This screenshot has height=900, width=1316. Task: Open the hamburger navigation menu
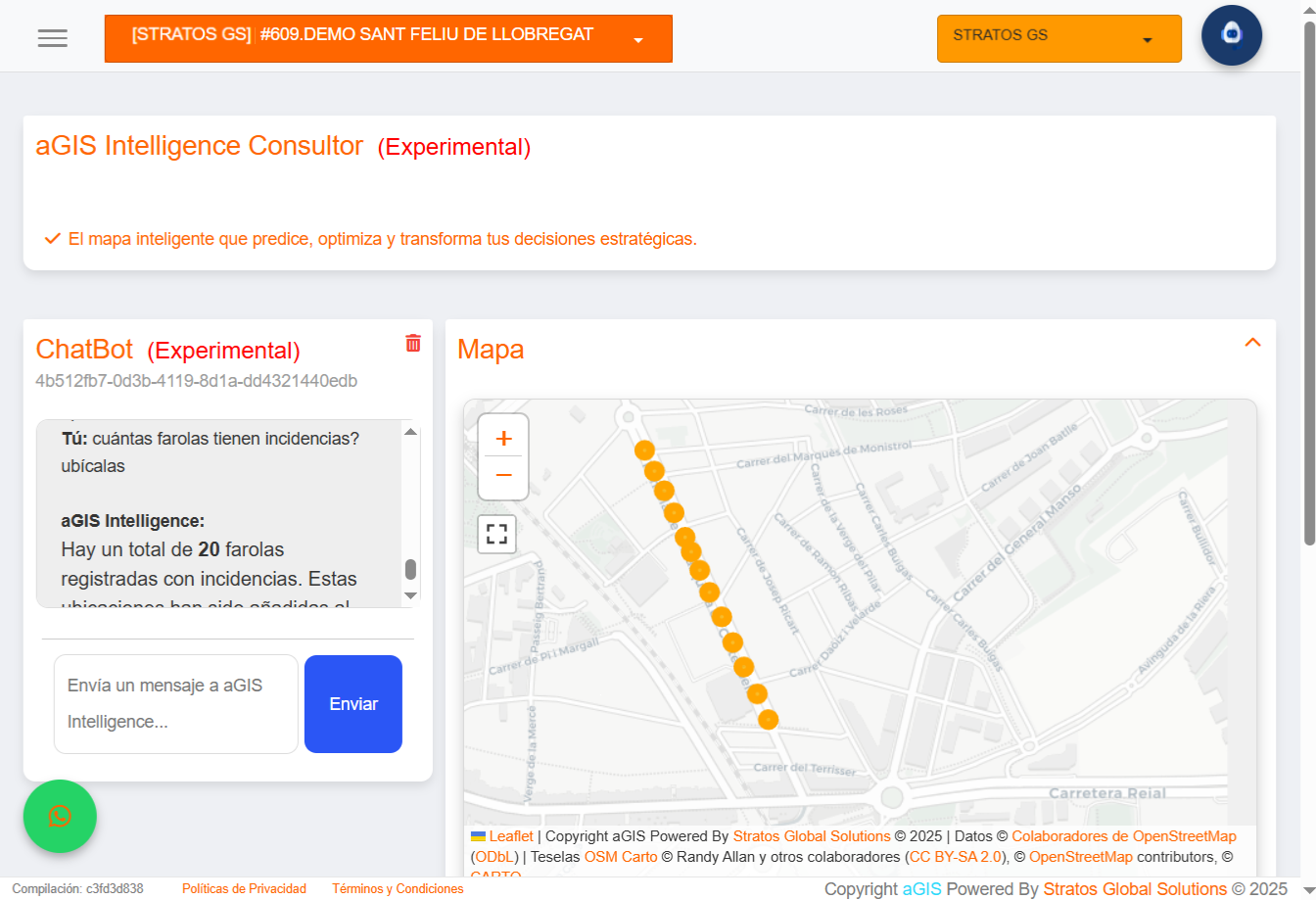(x=52, y=38)
